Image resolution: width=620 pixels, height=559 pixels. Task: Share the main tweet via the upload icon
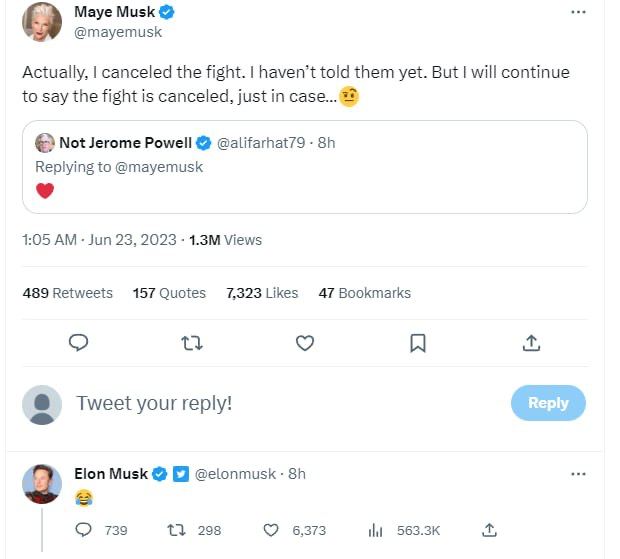[532, 343]
